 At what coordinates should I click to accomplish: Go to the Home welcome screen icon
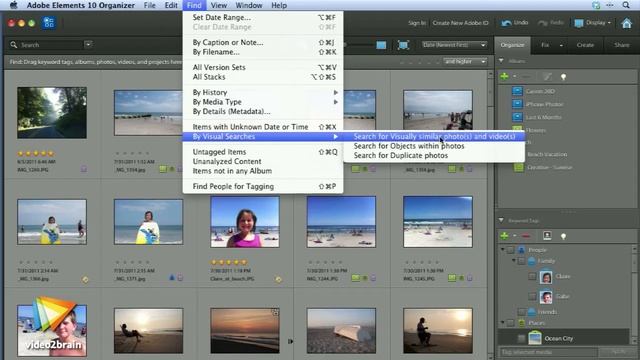click(x=627, y=23)
